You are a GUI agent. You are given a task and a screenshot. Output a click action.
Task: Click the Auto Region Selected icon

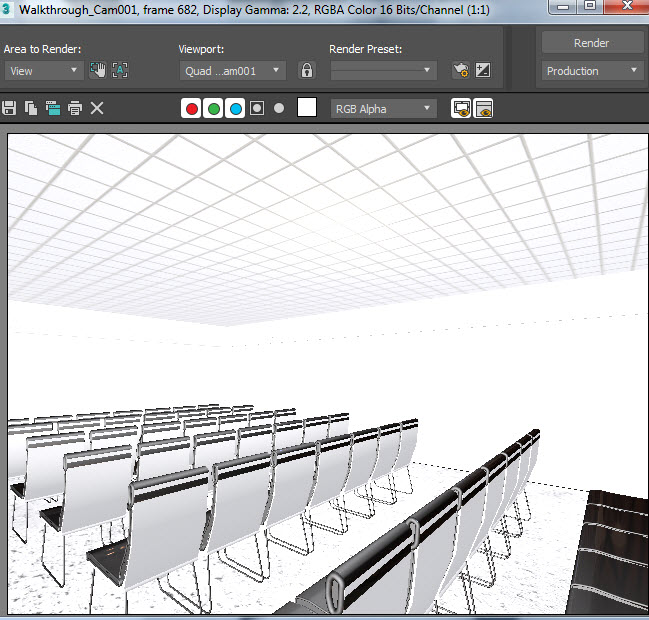pos(120,70)
